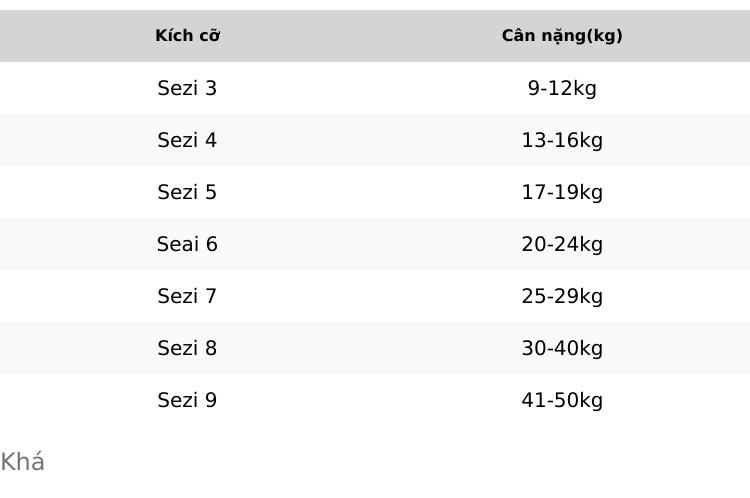Image resolution: width=750 pixels, height=498 pixels.
Task: Click the Cân nặng(kg) column header
Action: [x=562, y=36]
